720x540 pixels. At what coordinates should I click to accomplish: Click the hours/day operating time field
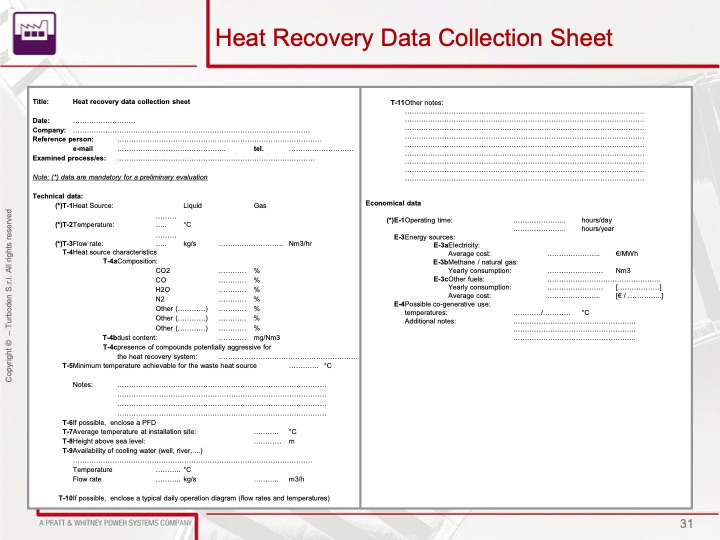pos(539,219)
